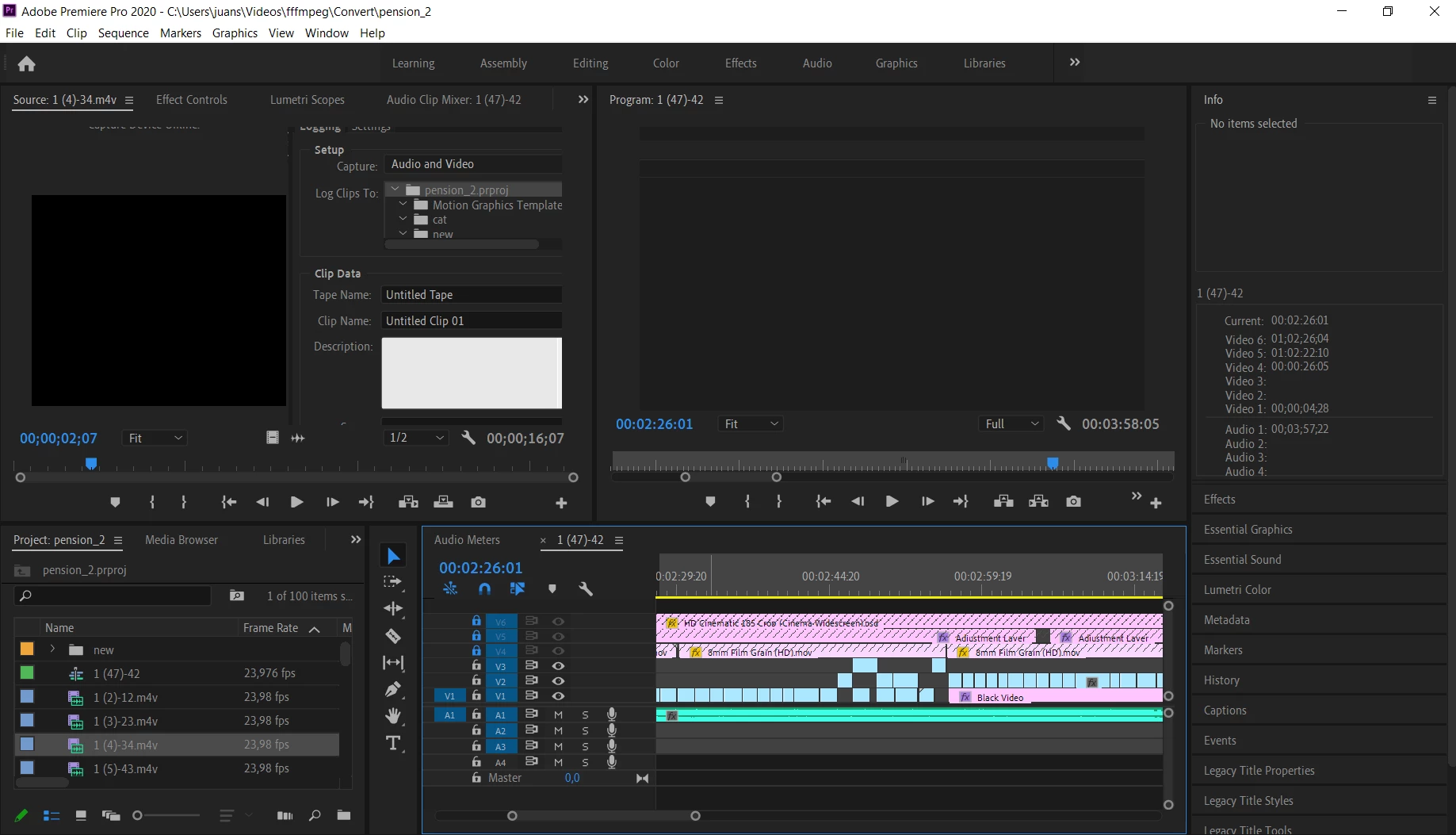Screen dimensions: 1456x835
Task: Select the Ripple Edit tool
Action: [393, 608]
